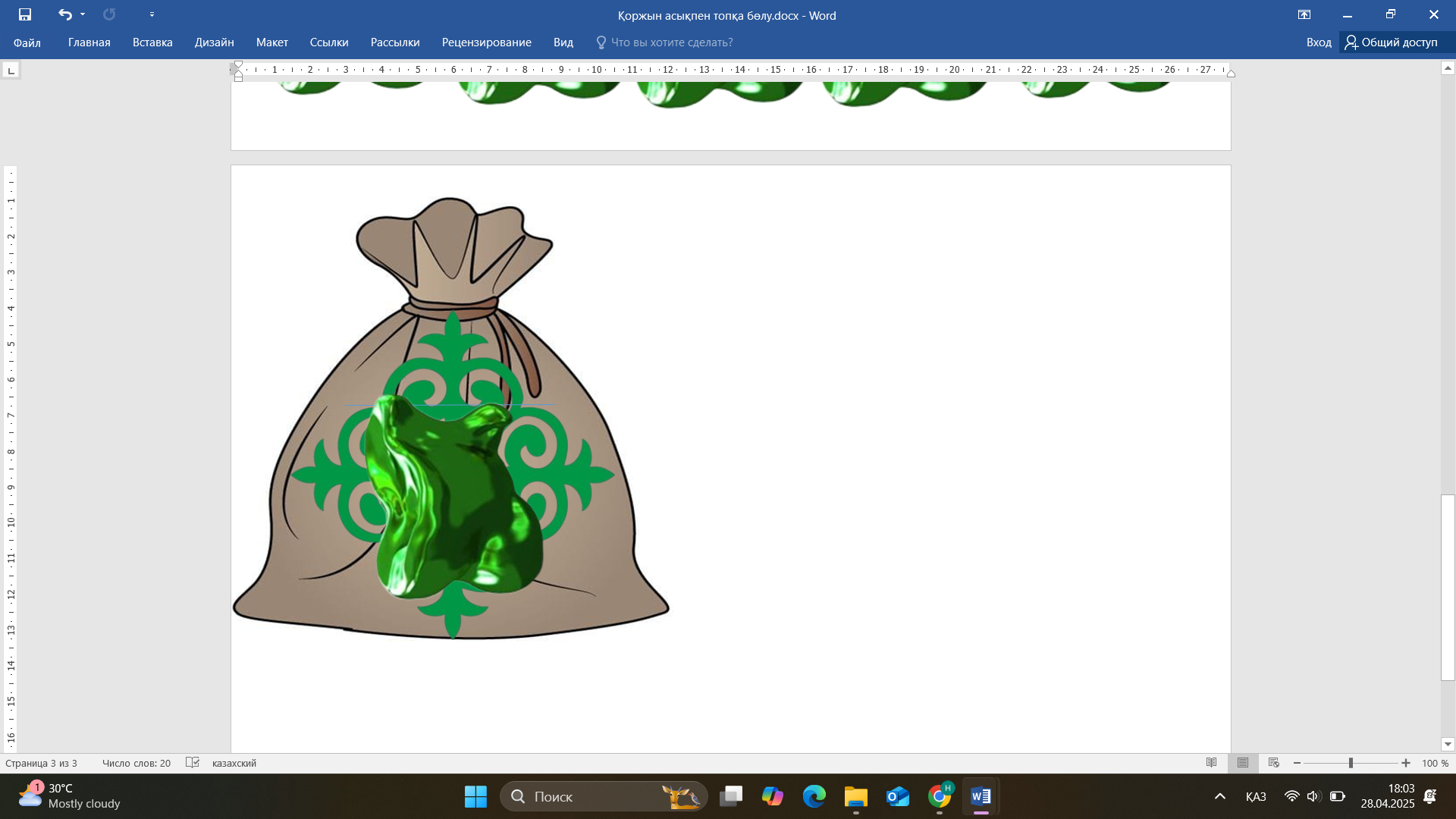Open Customize Quick Access Toolbar dropdown
This screenshot has height=819, width=1456.
click(x=152, y=14)
